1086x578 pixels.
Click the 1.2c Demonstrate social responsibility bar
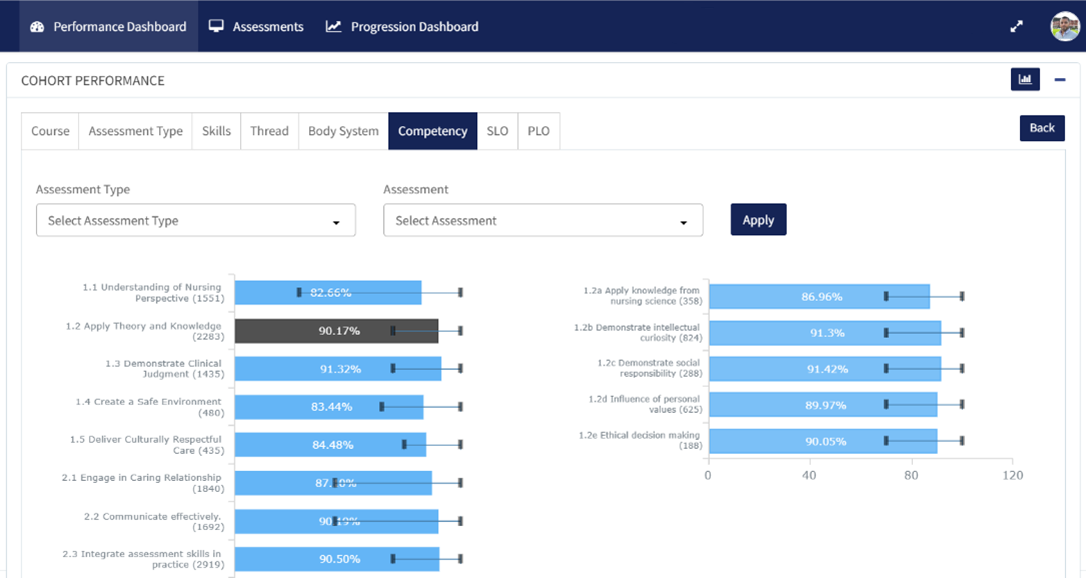tap(824, 369)
